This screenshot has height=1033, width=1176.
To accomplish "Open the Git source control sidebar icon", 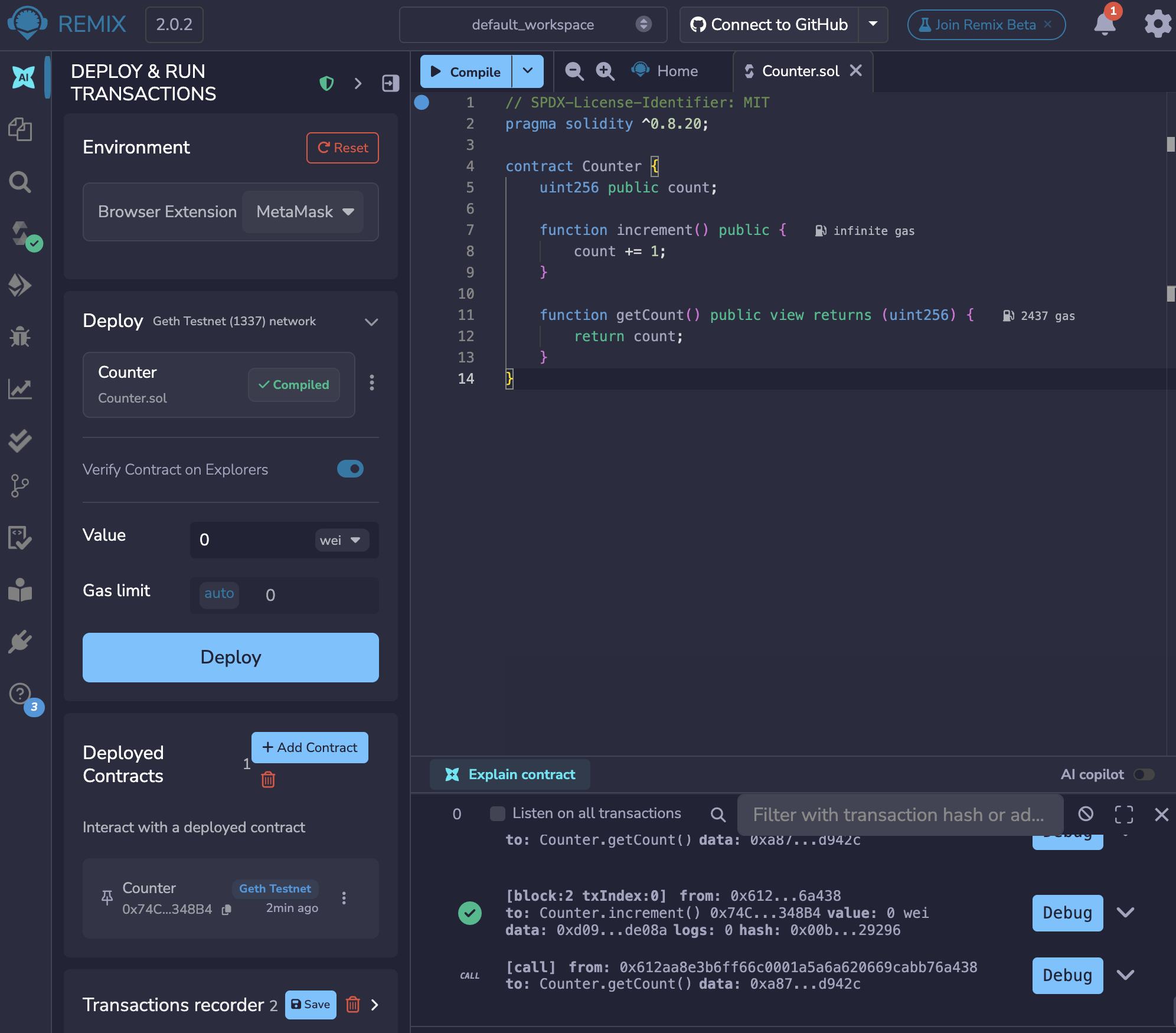I will (x=21, y=486).
